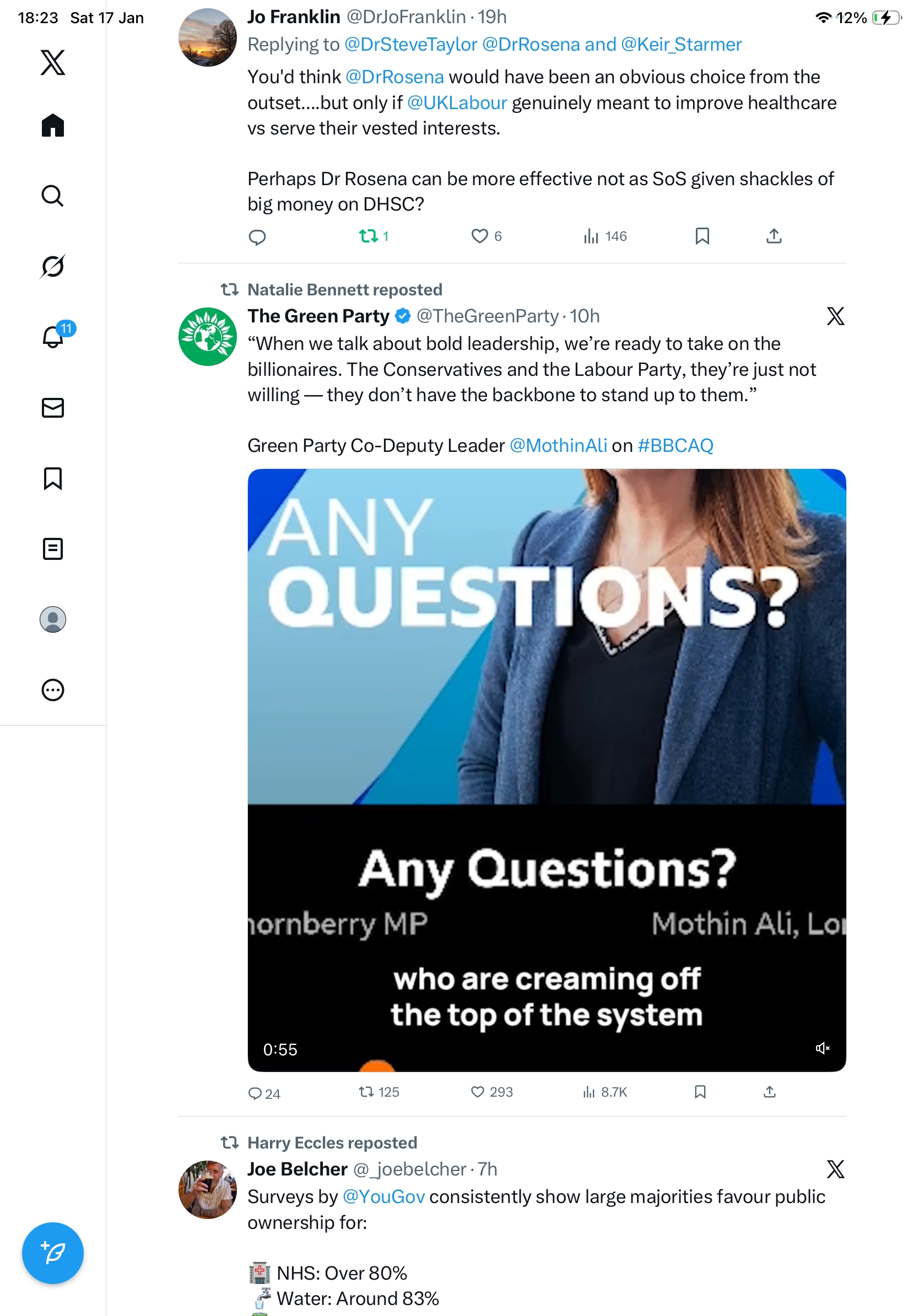Open Bookmarks from the sidebar
This screenshot has height=1316, width=919.
[x=53, y=478]
